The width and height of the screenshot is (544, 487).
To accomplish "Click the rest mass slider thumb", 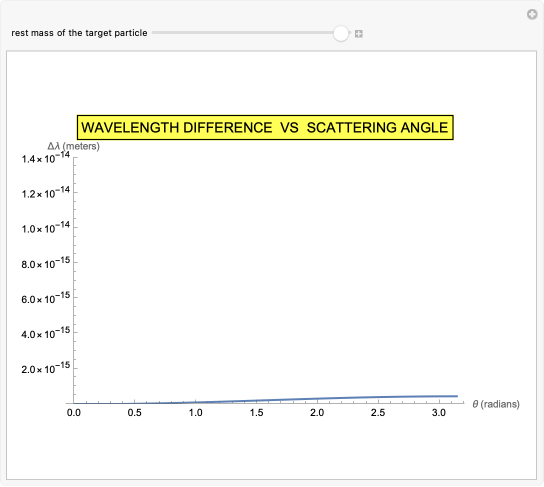I will (x=341, y=33).
